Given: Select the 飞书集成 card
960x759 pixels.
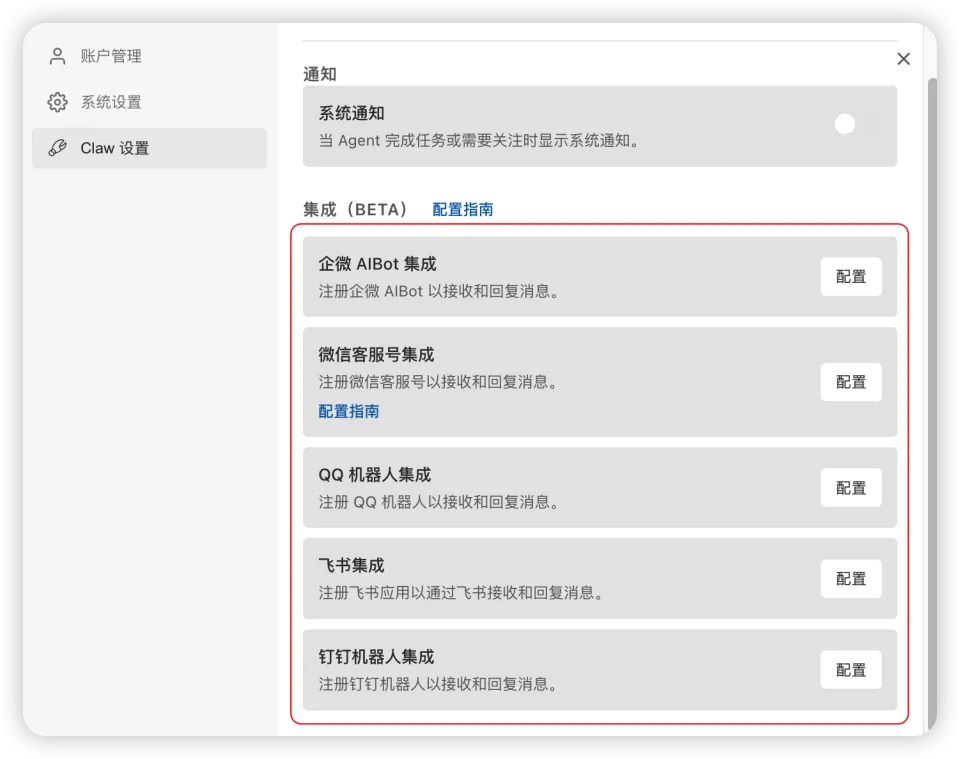Looking at the screenshot, I should point(600,578).
